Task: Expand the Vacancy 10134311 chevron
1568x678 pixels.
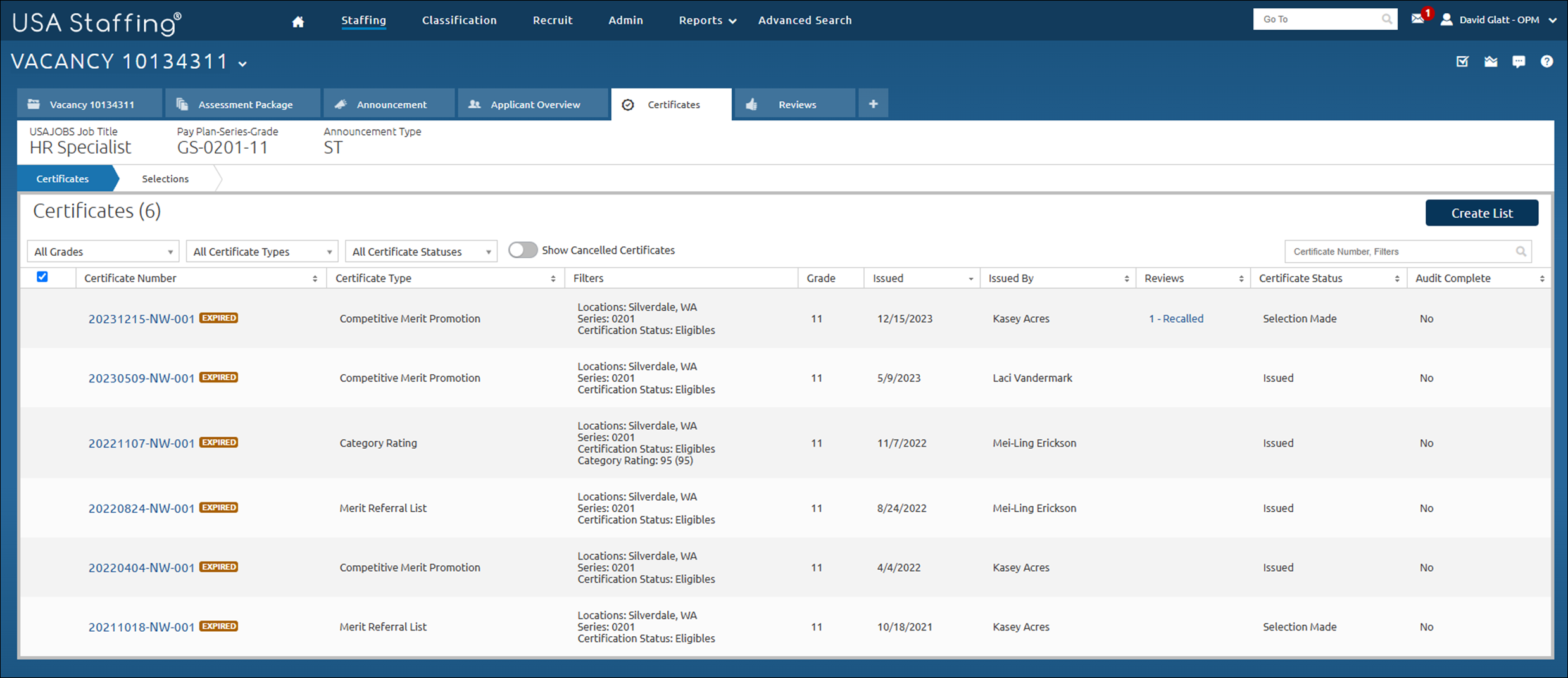Action: [x=242, y=63]
